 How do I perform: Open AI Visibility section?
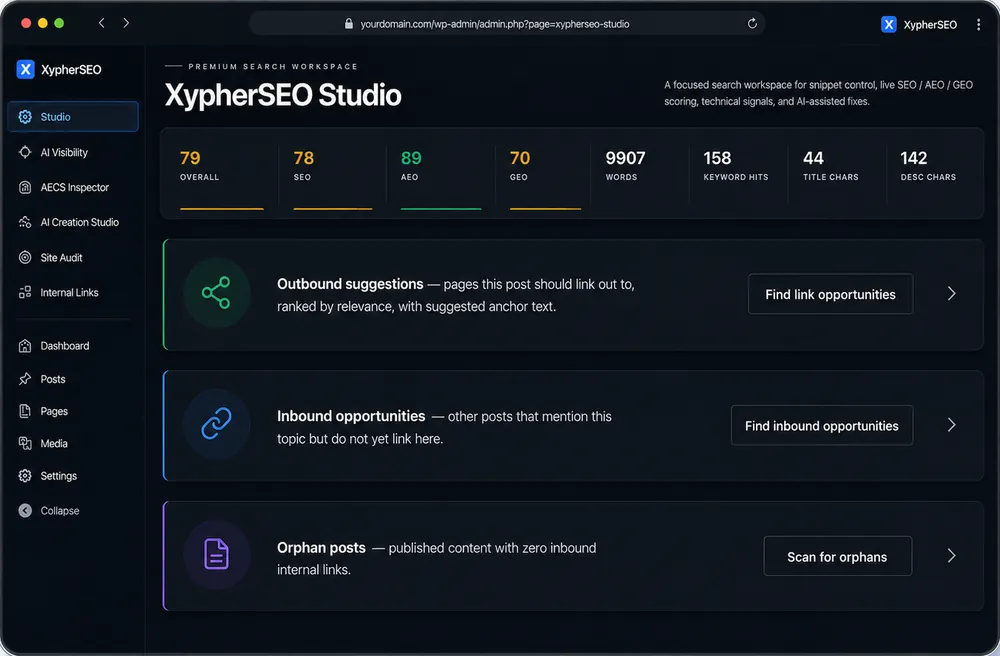pyautogui.click(x=64, y=152)
